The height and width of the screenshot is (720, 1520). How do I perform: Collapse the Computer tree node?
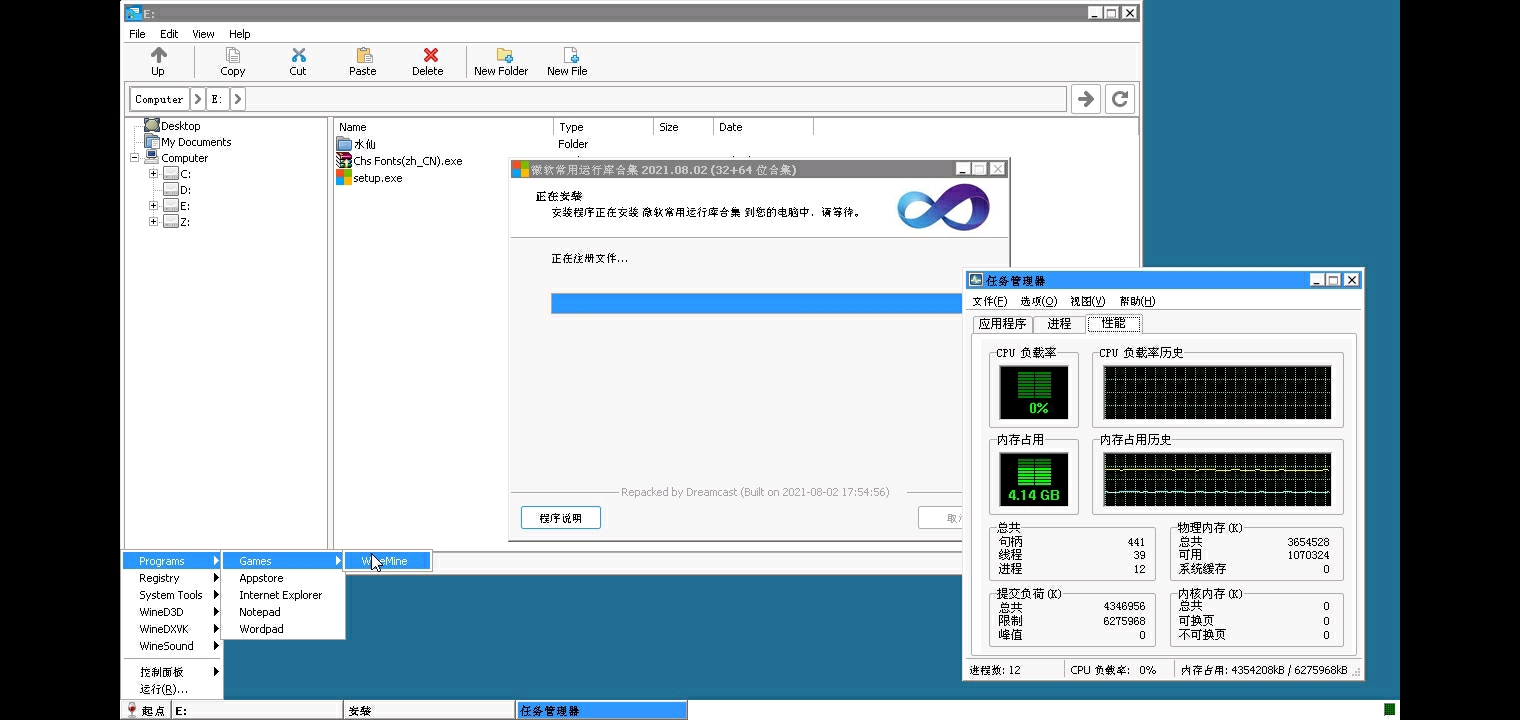[x=135, y=158]
